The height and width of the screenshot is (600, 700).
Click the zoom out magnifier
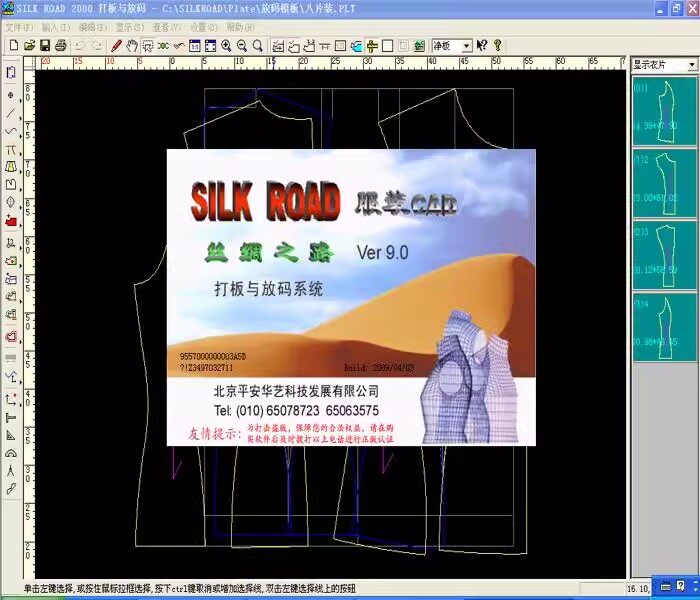(x=242, y=46)
